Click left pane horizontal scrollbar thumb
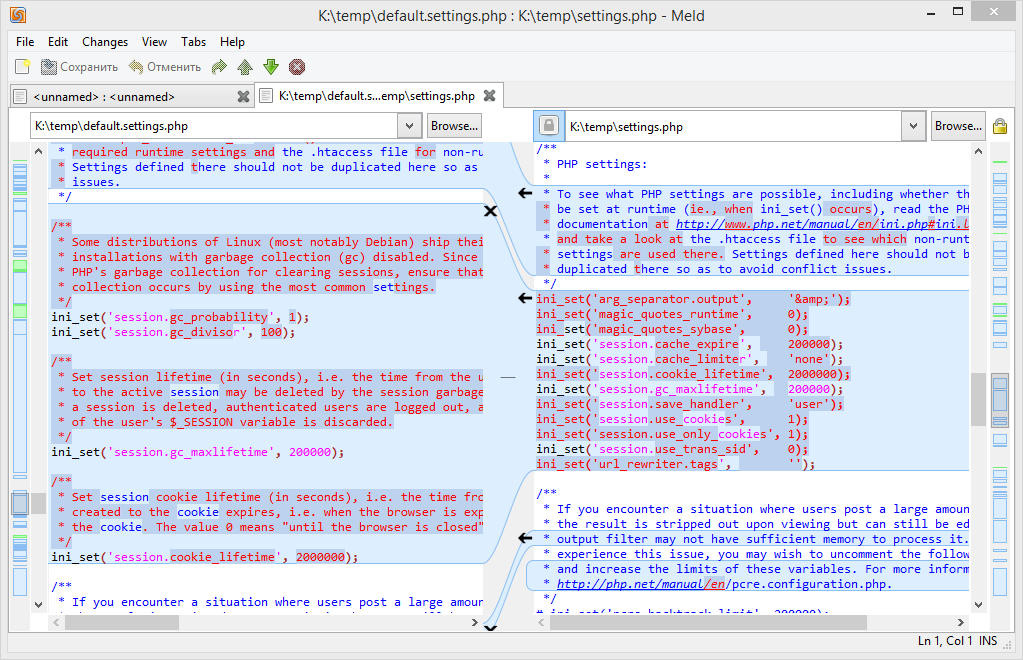This screenshot has width=1023, height=660. tap(121, 623)
